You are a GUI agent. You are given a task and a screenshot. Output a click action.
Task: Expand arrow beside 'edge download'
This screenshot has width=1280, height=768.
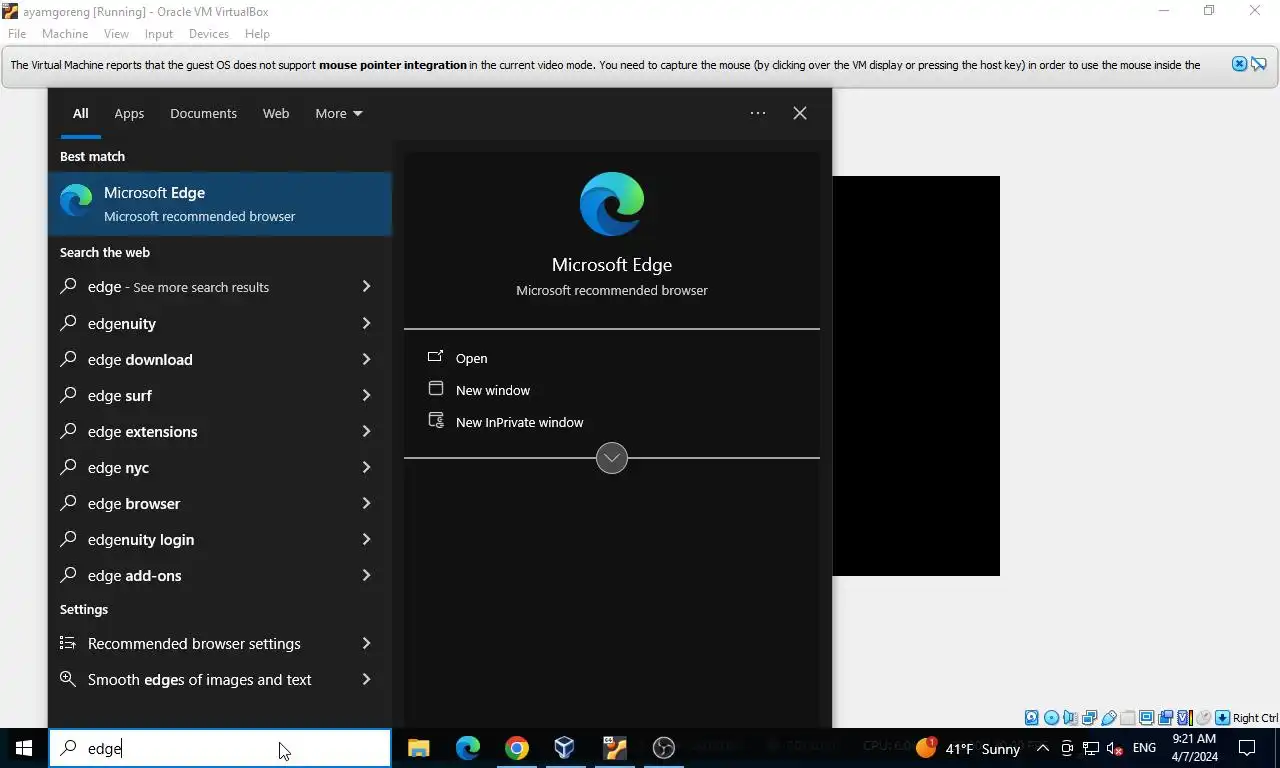366,359
